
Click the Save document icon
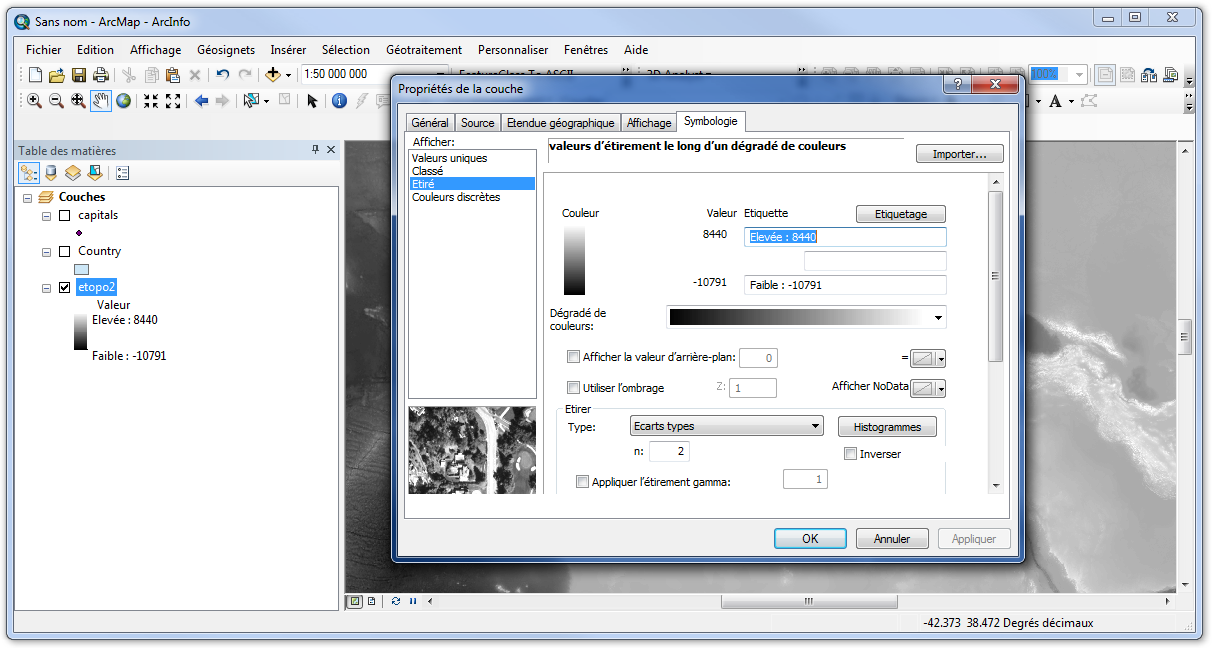click(x=79, y=75)
